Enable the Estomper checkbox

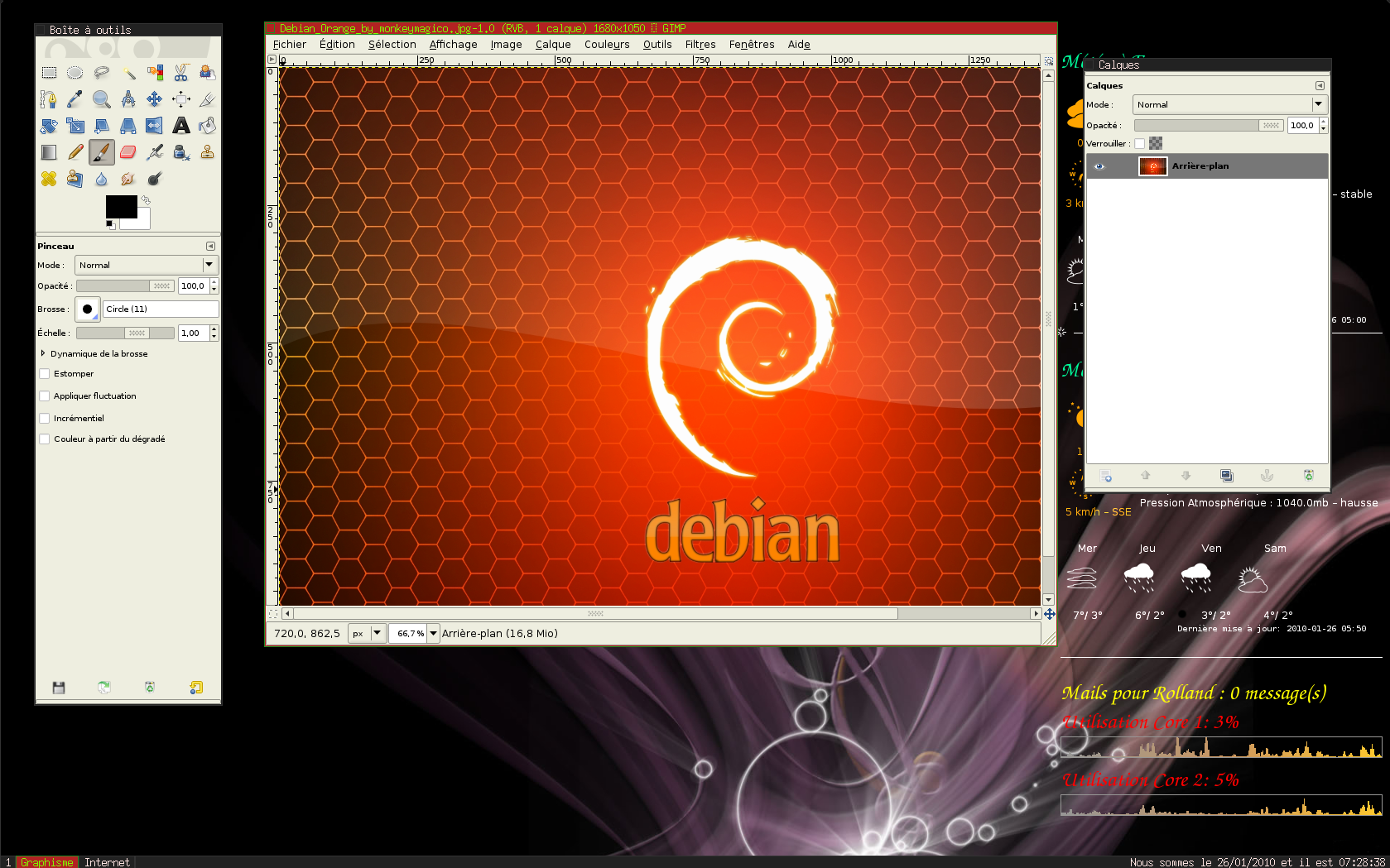[x=45, y=374]
